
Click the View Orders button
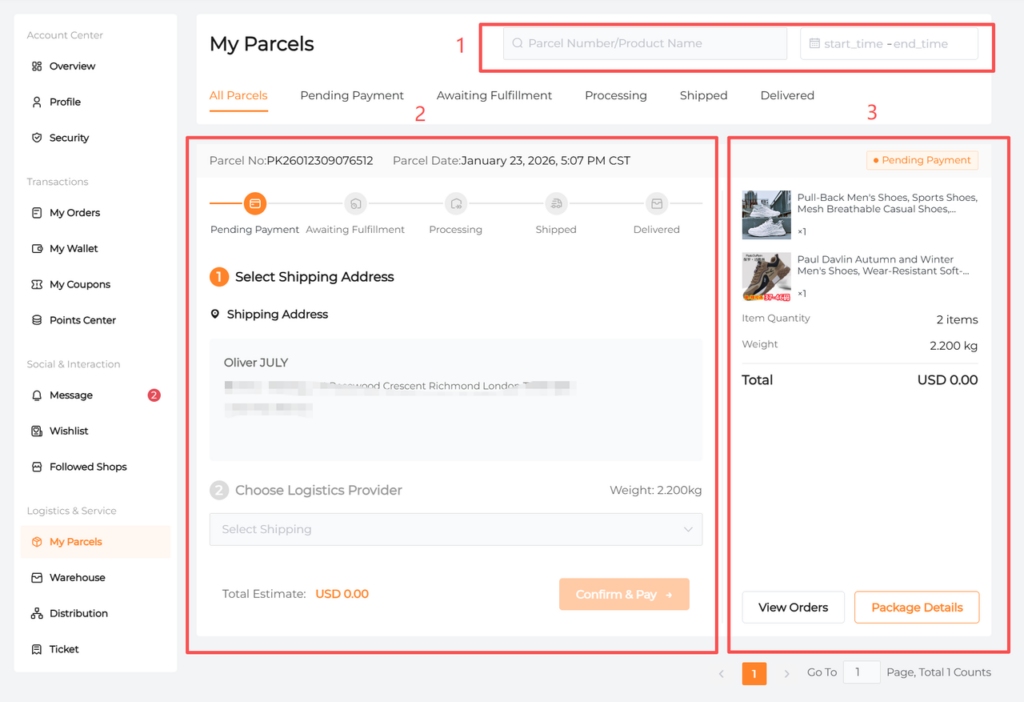click(x=793, y=607)
